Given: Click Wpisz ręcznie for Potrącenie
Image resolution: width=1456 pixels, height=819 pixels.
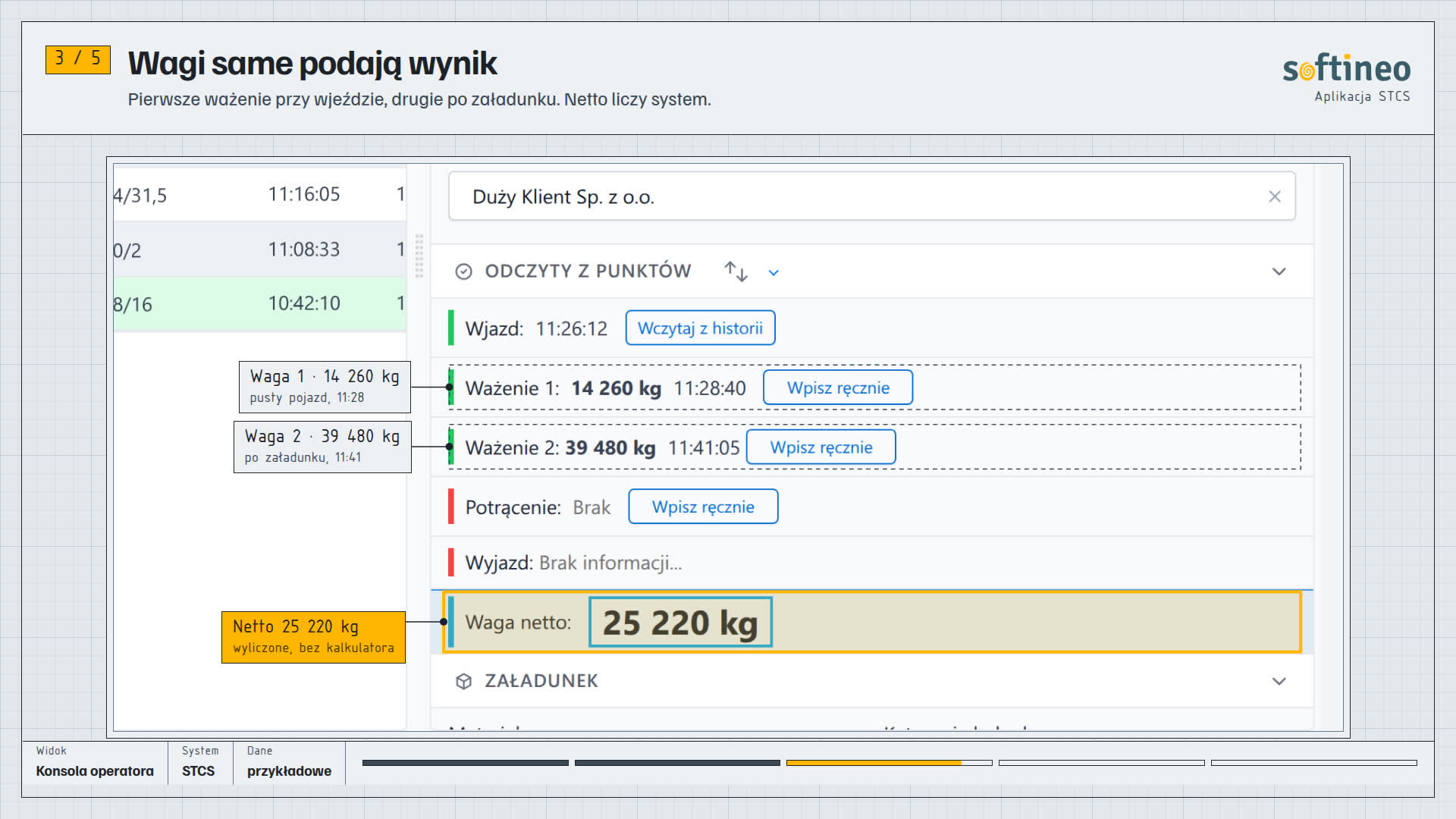Looking at the screenshot, I should [703, 507].
